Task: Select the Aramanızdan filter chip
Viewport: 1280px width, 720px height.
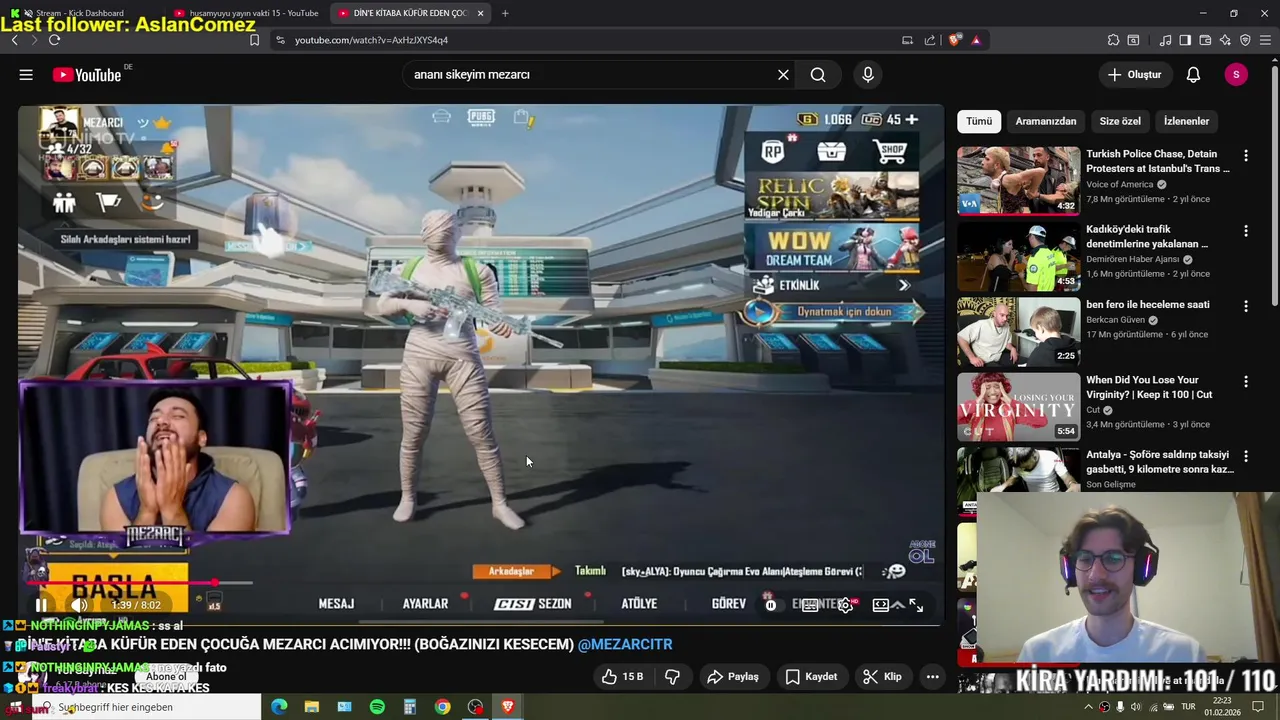Action: click(x=1046, y=121)
